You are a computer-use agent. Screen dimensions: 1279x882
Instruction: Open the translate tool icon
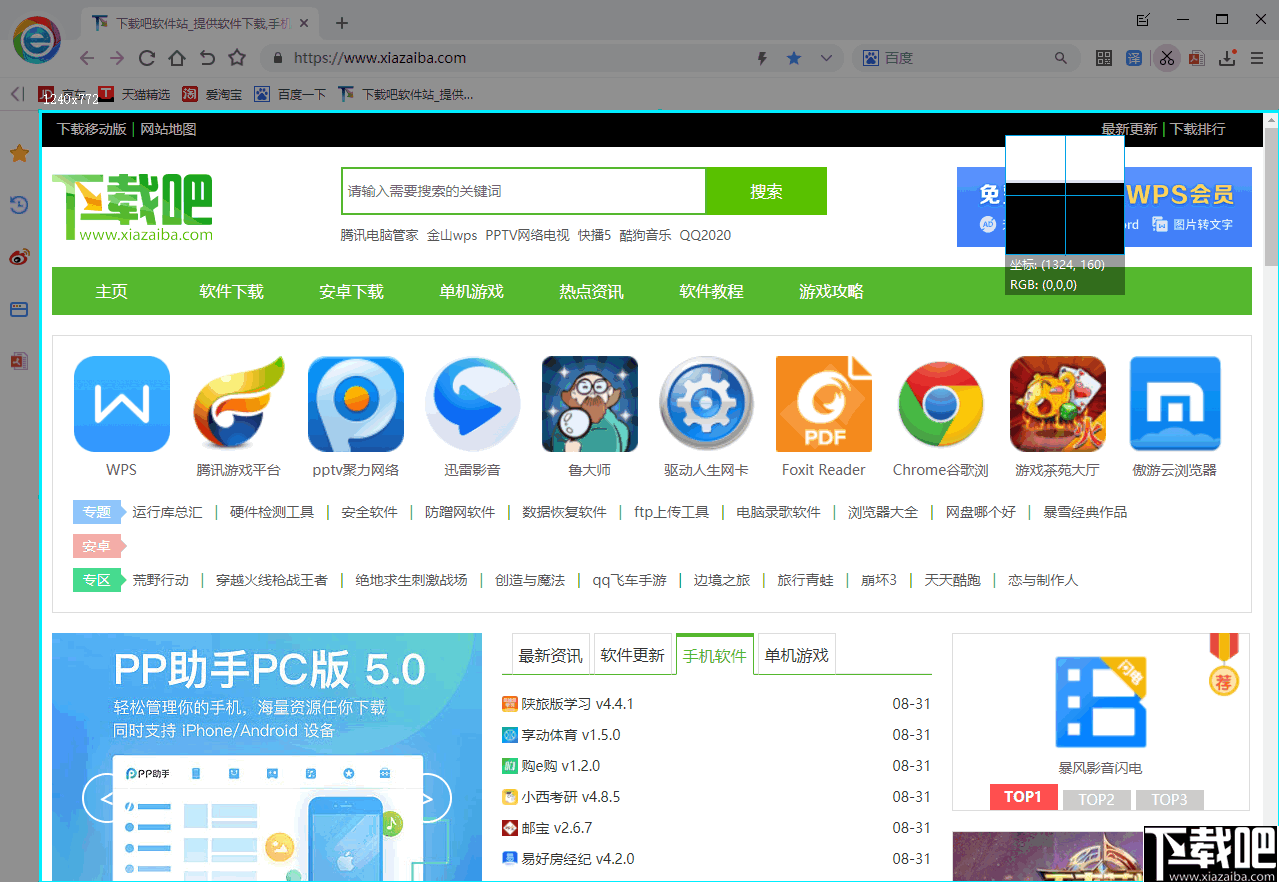[1134, 58]
